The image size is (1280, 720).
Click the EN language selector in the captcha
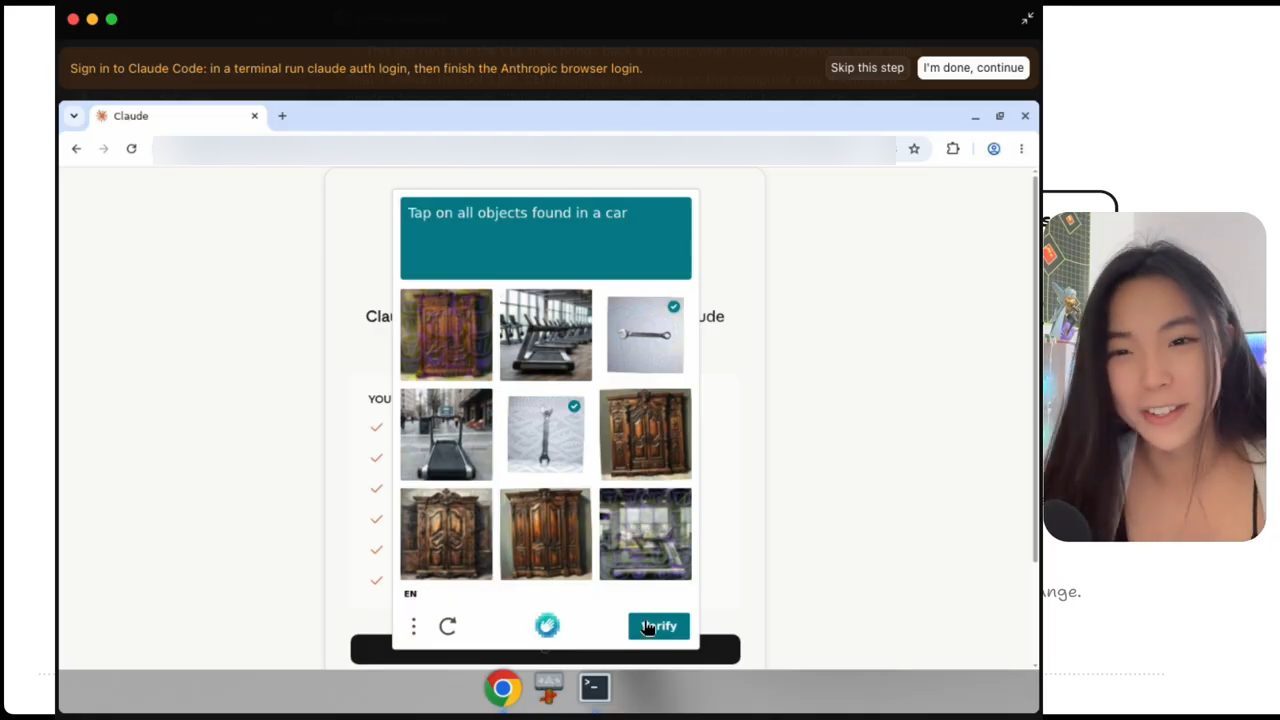(410, 594)
